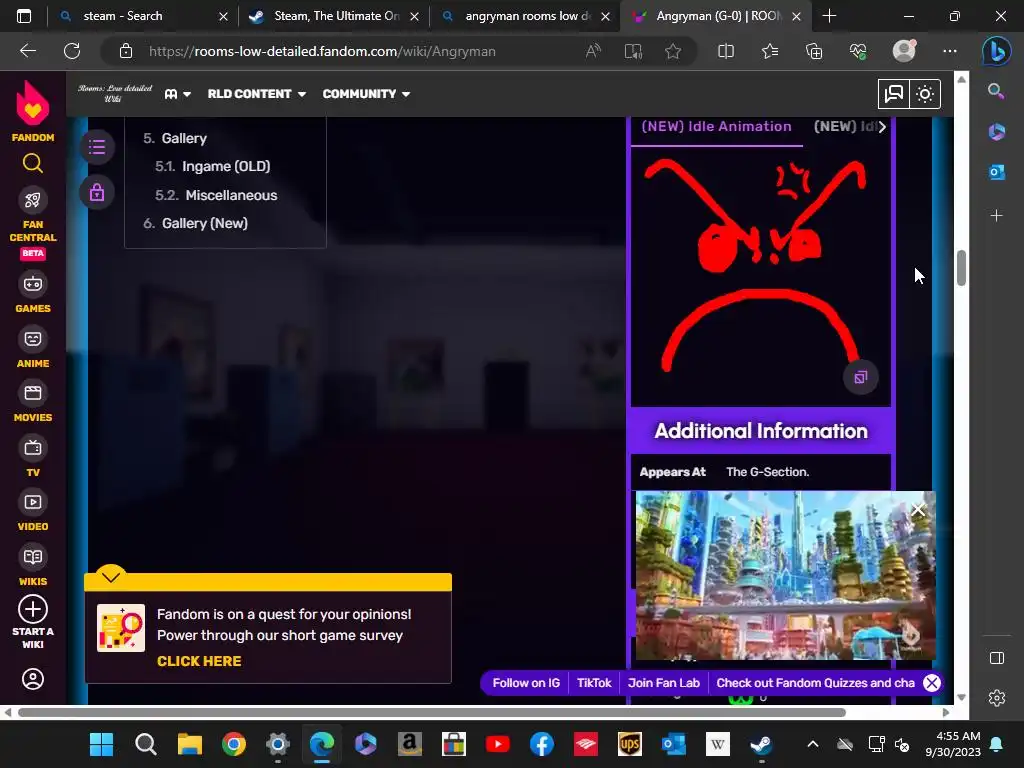Go back to previous page
Viewport: 1024px width, 768px height.
[28, 51]
